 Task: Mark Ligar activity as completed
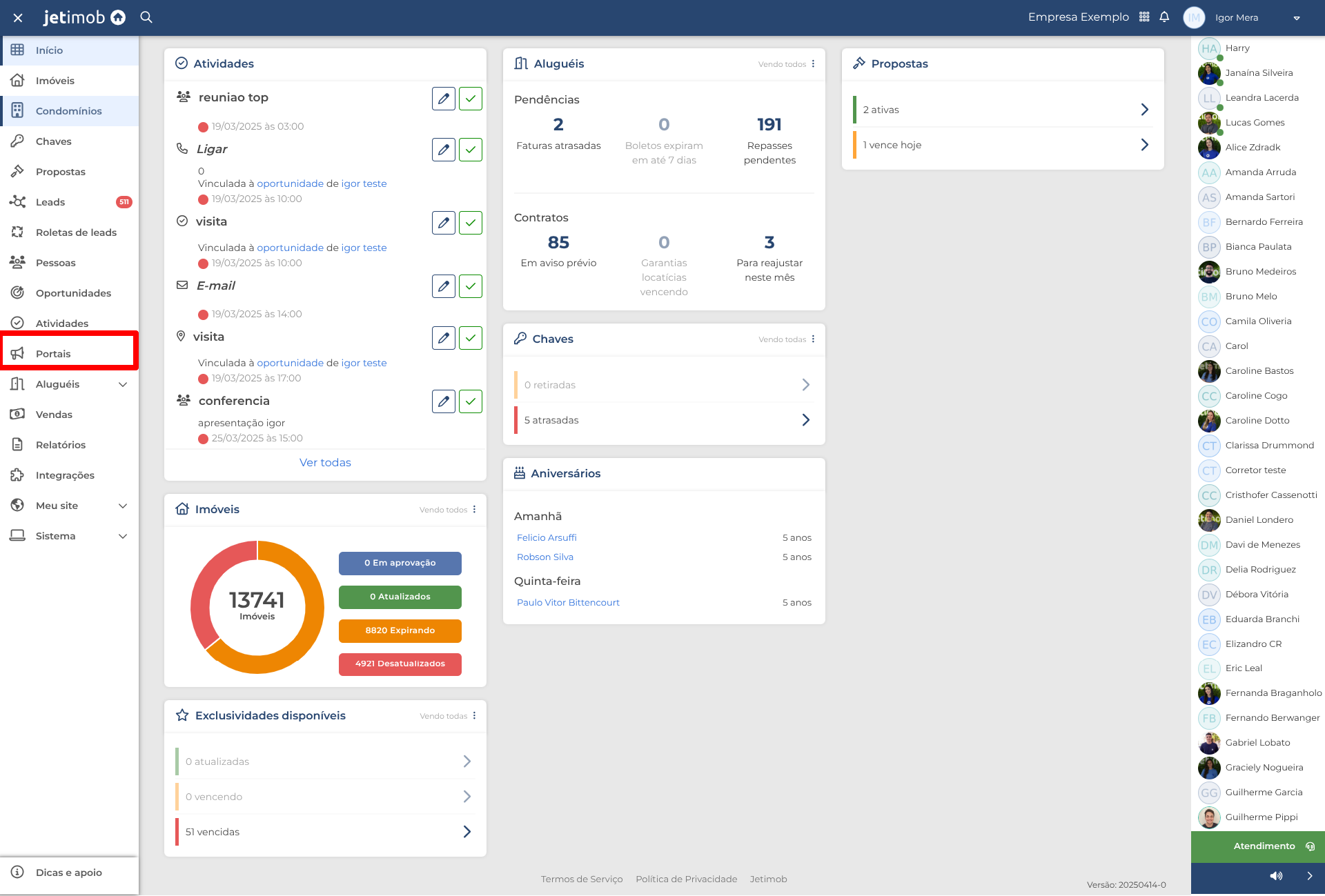(x=471, y=150)
